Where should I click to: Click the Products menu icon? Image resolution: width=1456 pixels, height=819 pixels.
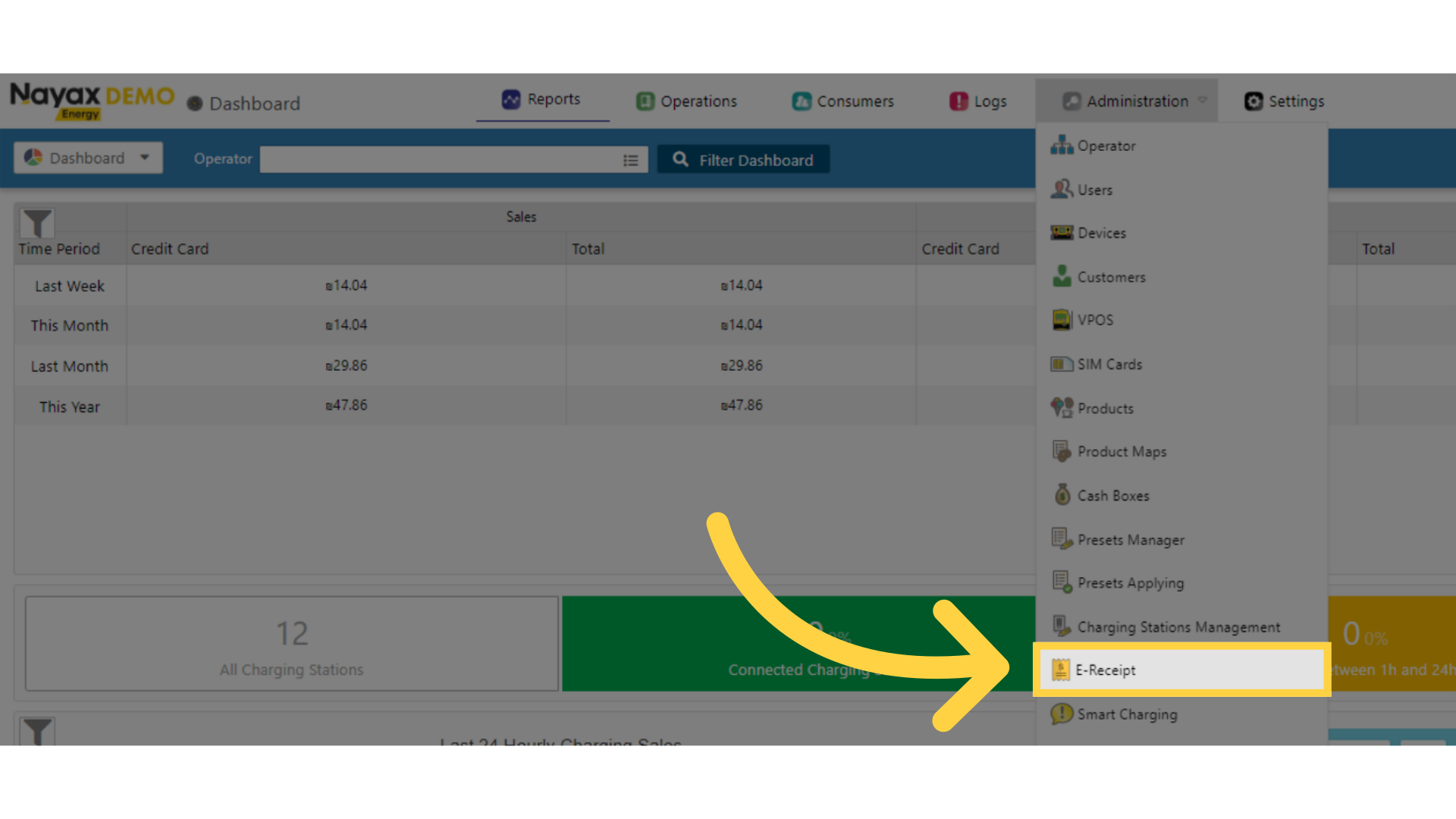click(x=1061, y=408)
